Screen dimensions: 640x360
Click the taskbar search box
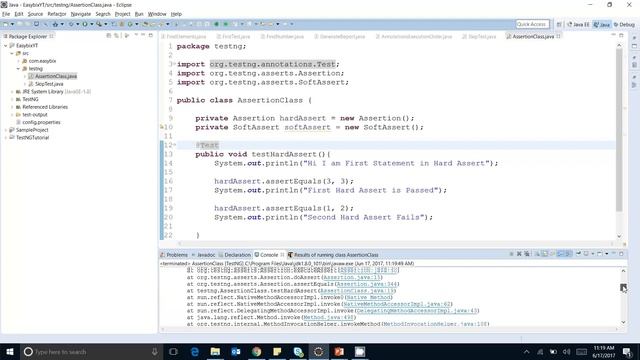[x=91, y=351]
